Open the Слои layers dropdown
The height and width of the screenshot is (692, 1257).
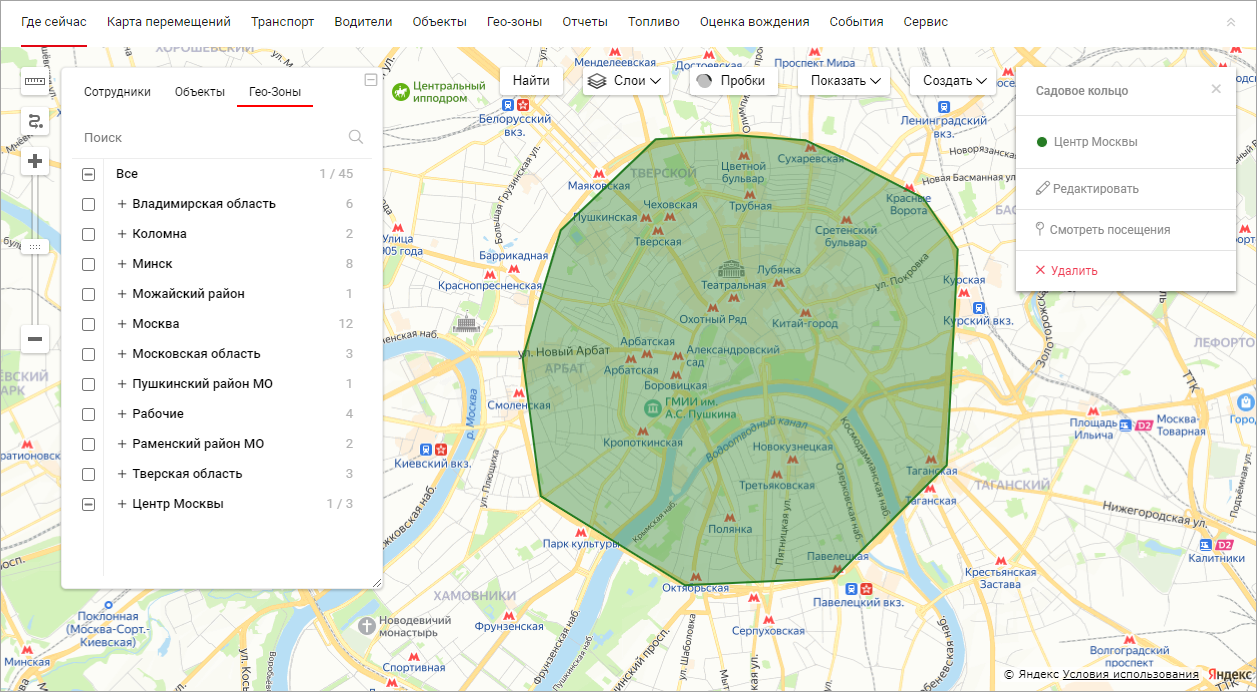[x=625, y=81]
